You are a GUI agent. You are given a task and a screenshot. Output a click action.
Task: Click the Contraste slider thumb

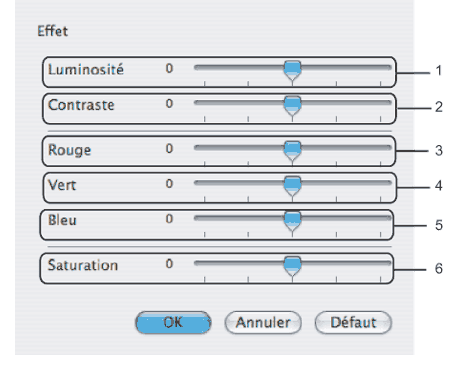point(292,106)
